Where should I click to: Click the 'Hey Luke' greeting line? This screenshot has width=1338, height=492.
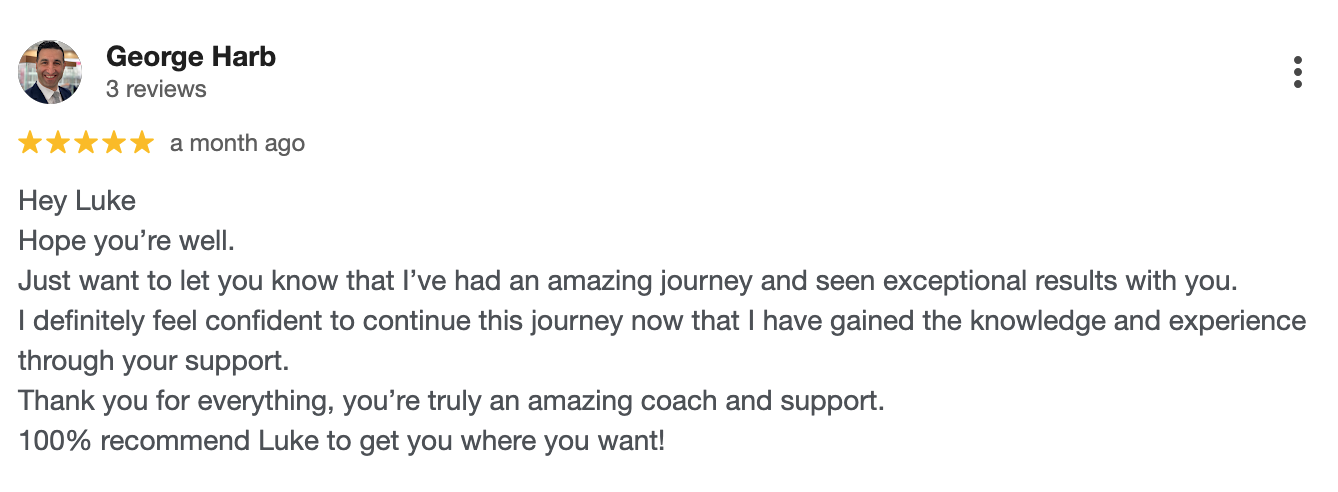tap(77, 201)
